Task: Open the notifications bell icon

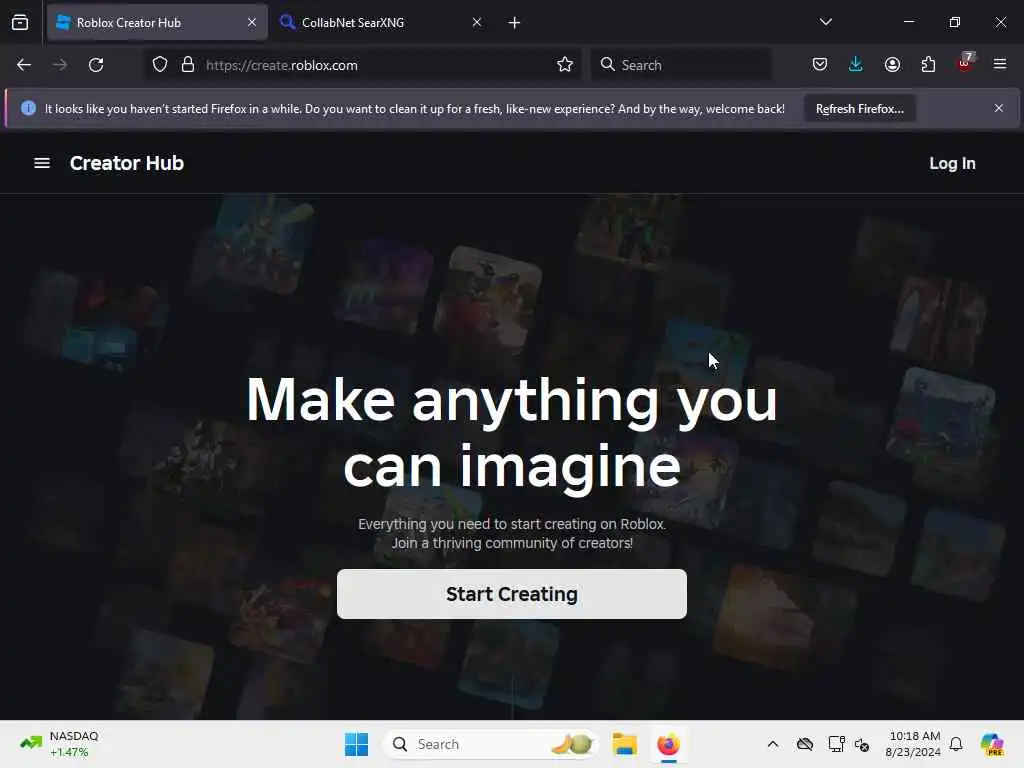Action: 956,744
